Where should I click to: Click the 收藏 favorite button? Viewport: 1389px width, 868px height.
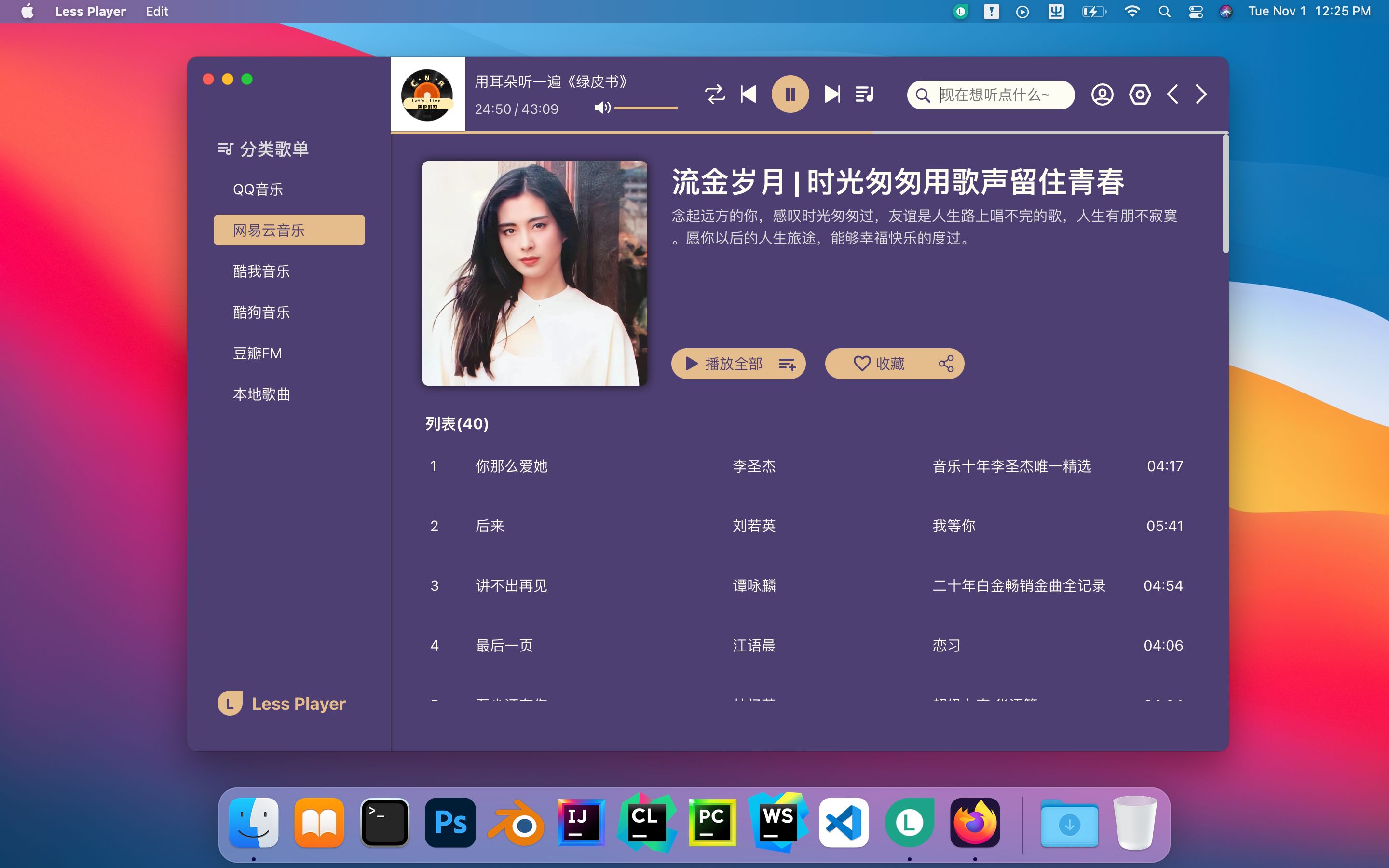coord(879,364)
